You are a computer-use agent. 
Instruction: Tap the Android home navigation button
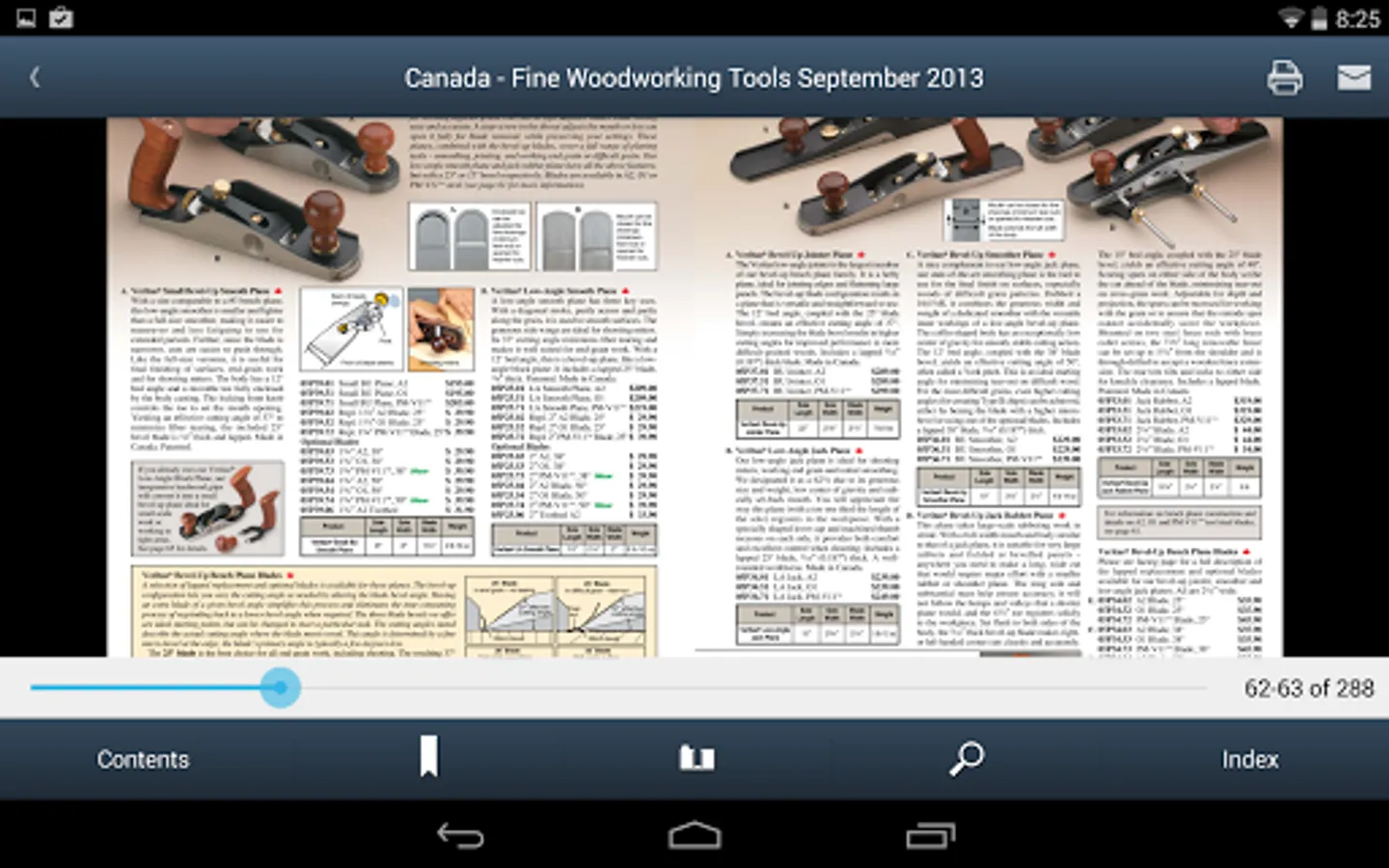pos(694,835)
